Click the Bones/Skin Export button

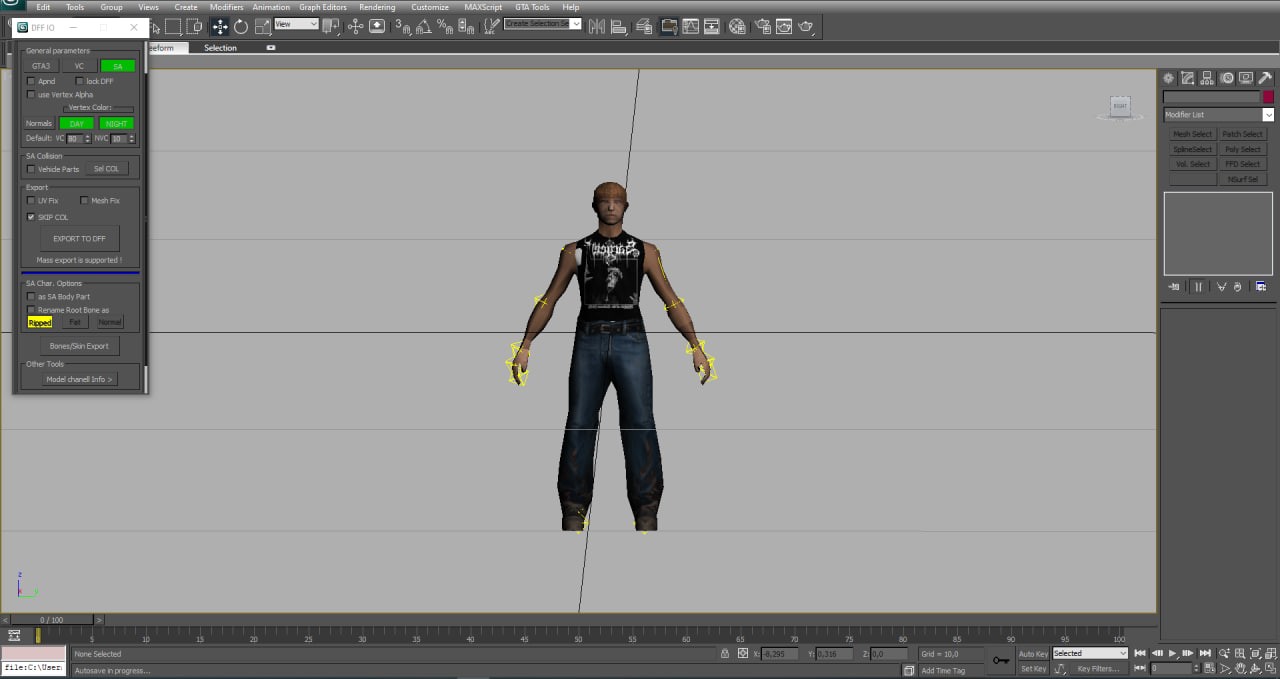(79, 346)
